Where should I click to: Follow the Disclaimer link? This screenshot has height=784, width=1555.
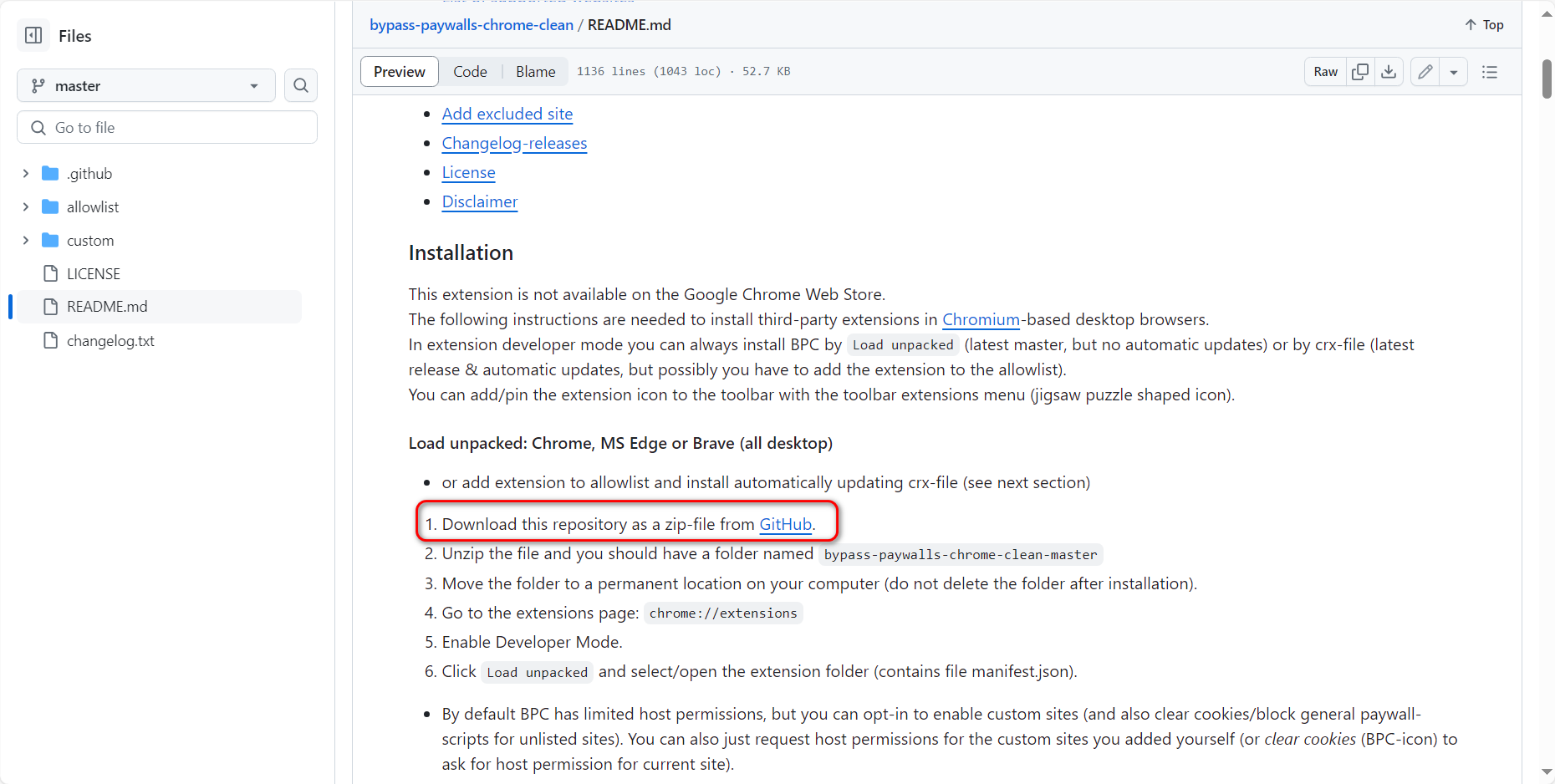480,201
